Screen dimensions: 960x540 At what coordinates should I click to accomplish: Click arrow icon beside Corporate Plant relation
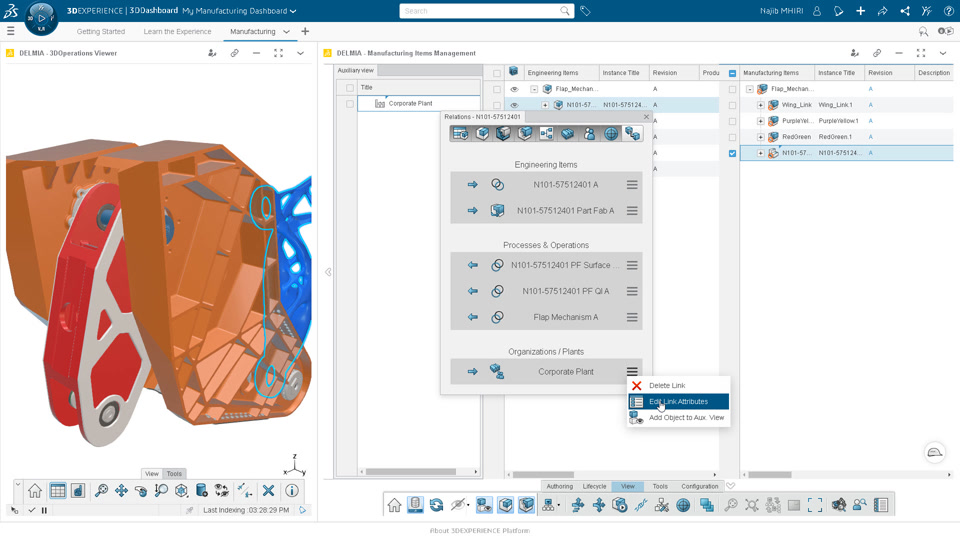point(473,372)
